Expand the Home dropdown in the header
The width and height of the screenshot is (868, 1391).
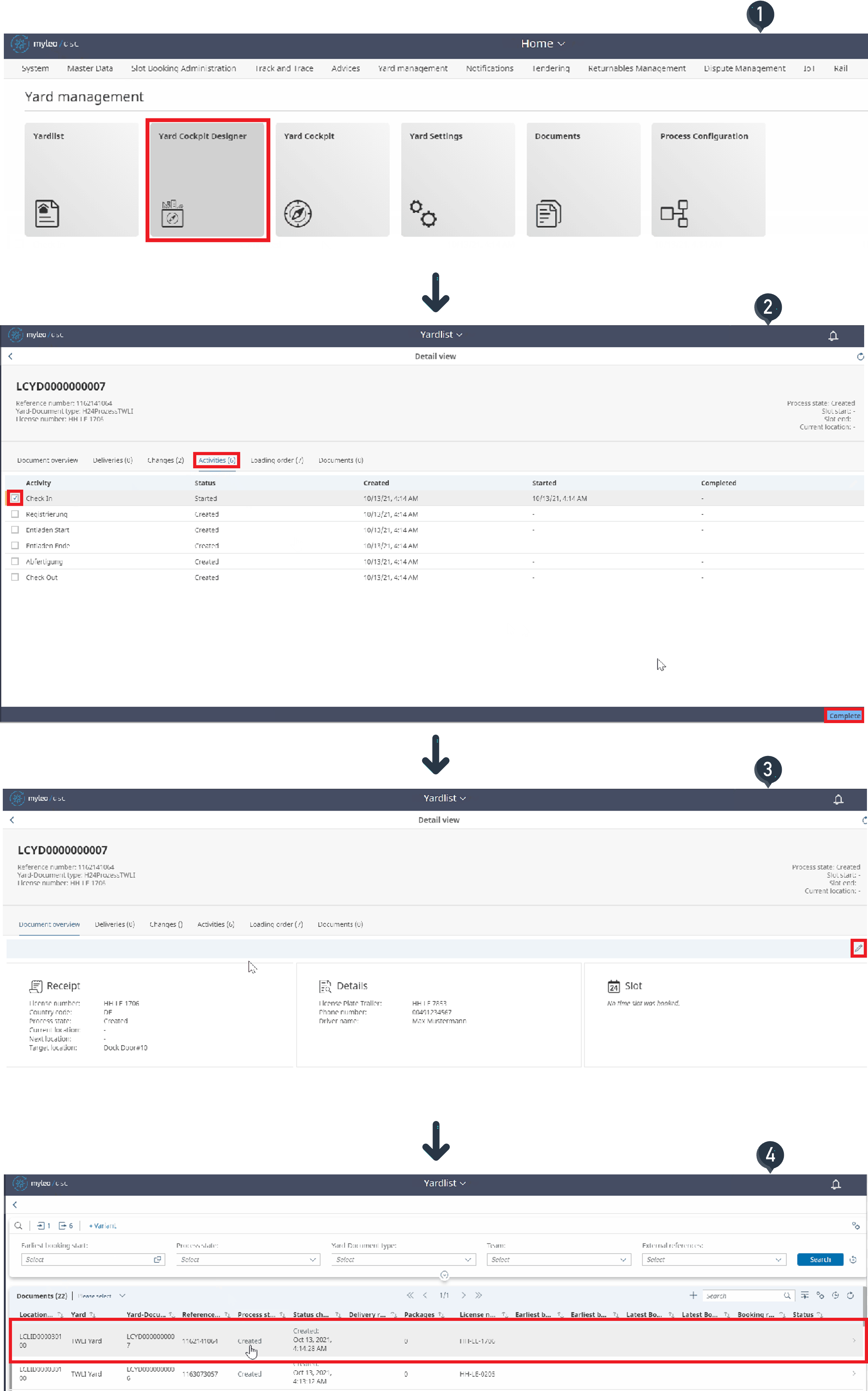click(x=543, y=44)
